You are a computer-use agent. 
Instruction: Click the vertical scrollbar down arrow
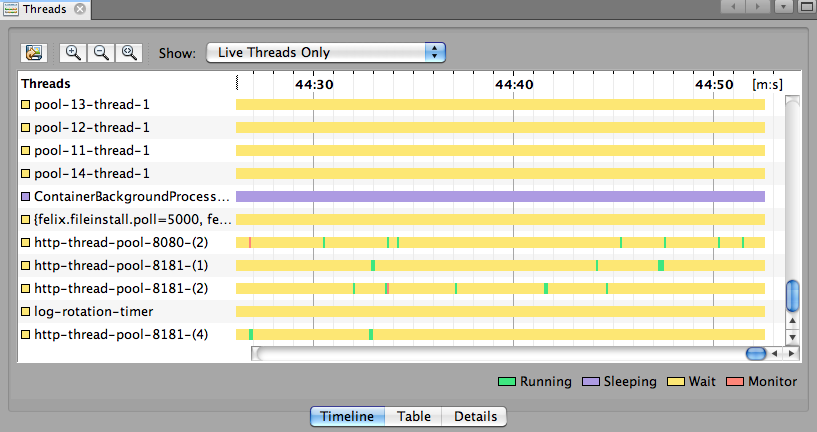tap(793, 337)
